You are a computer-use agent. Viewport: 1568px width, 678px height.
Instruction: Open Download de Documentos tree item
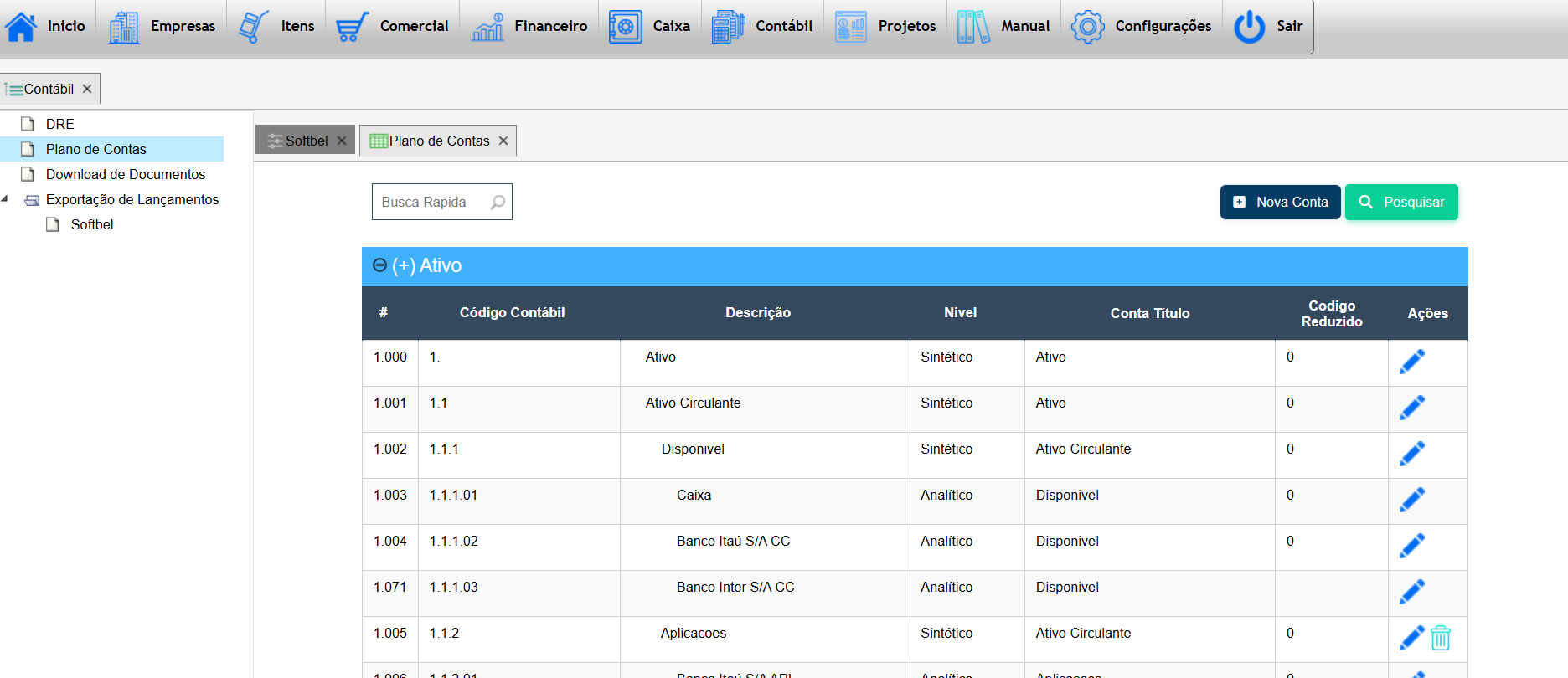click(126, 174)
